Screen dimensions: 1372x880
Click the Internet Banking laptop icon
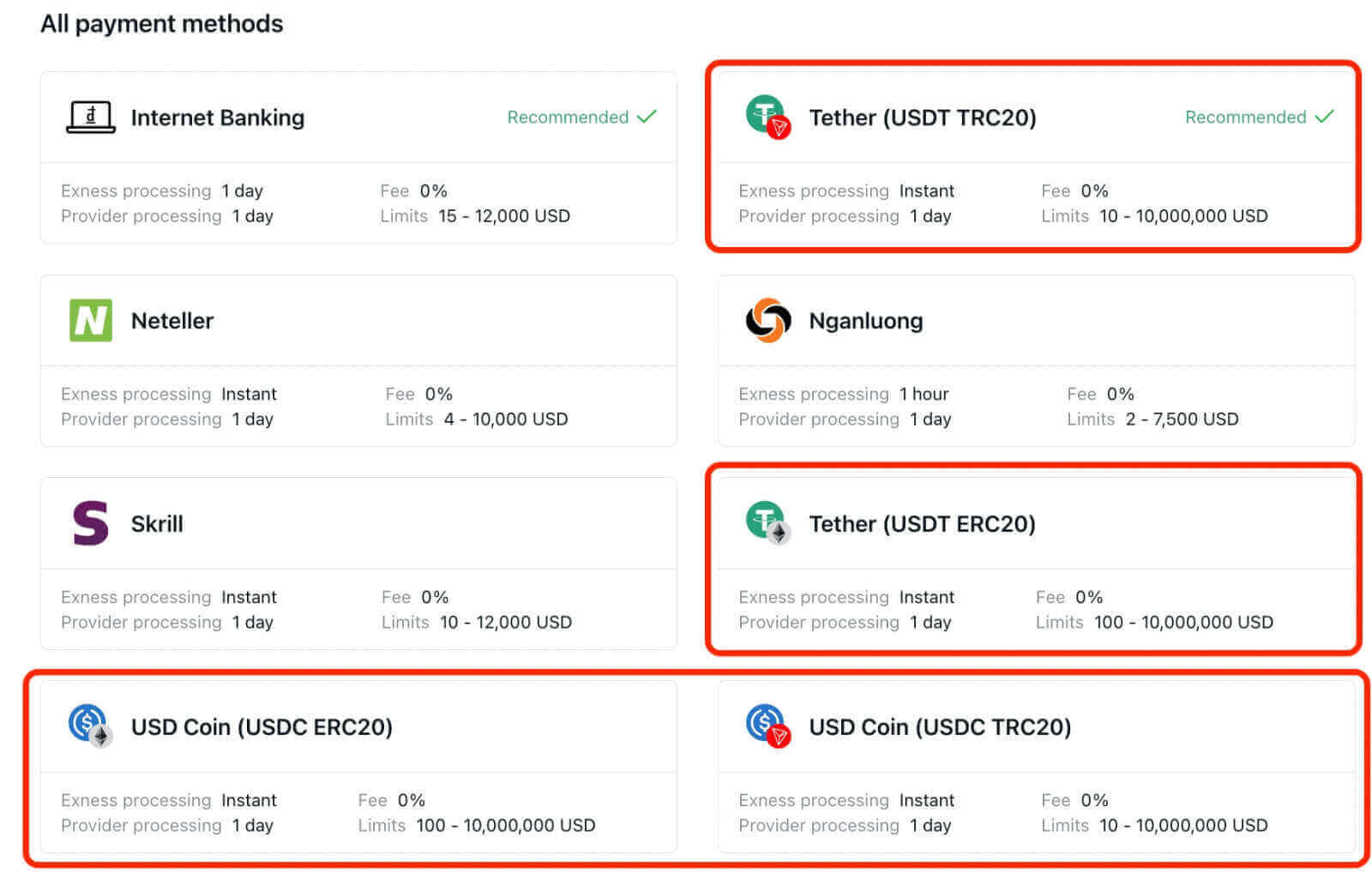click(89, 117)
